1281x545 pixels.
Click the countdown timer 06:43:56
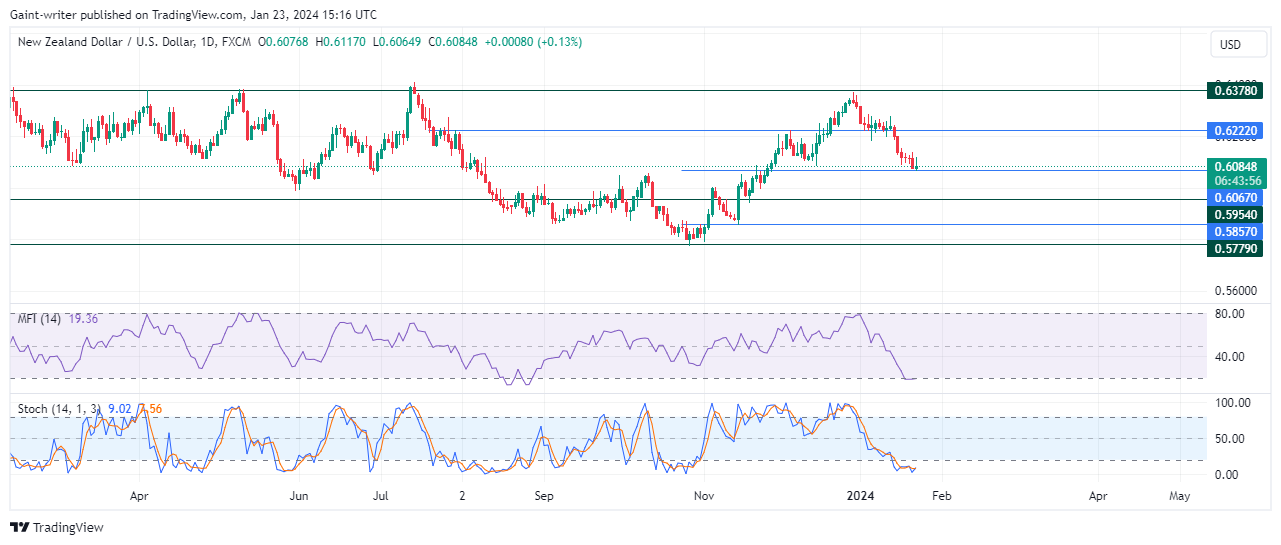1238,181
